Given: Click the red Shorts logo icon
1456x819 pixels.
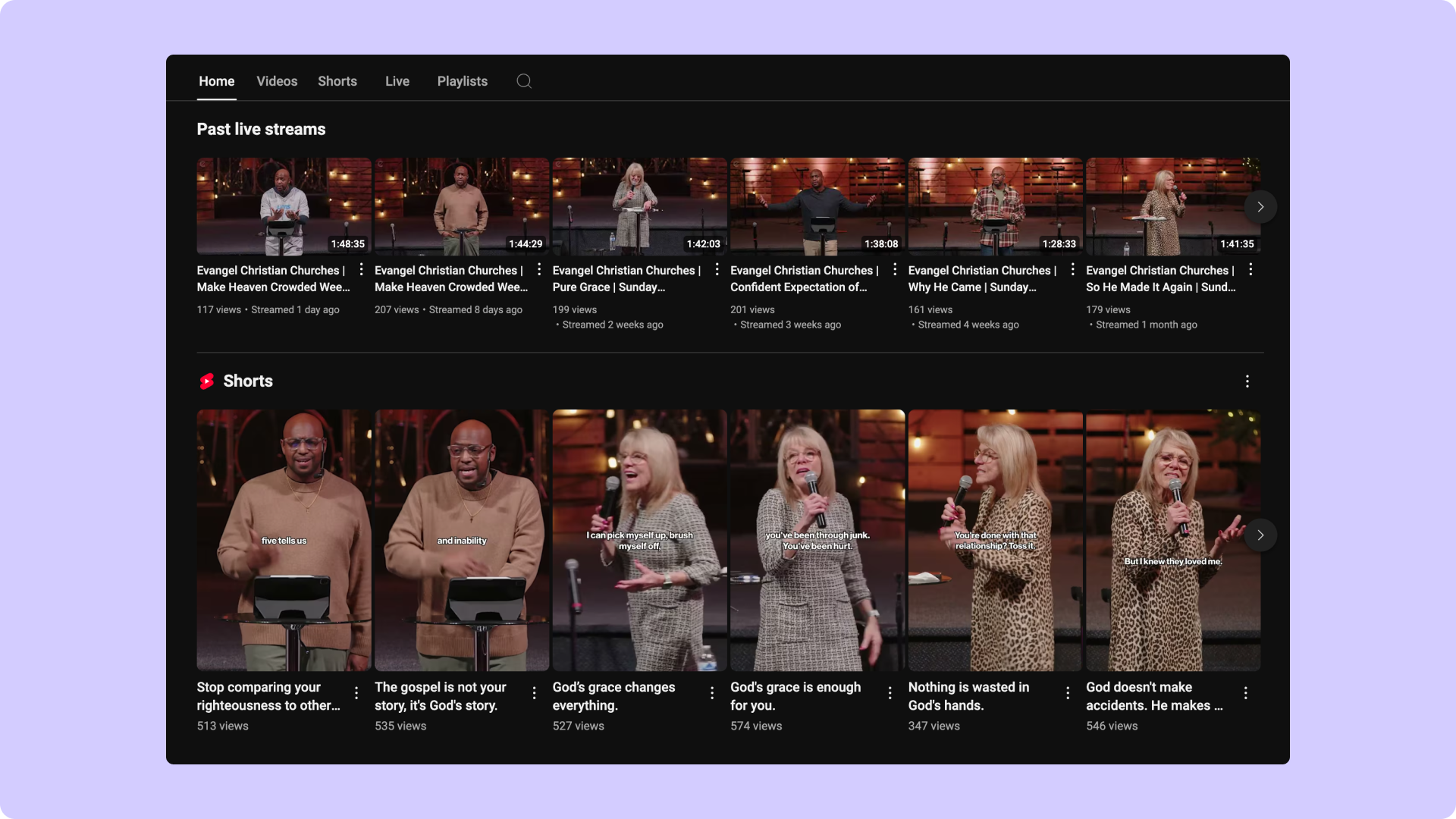Looking at the screenshot, I should 206,381.
